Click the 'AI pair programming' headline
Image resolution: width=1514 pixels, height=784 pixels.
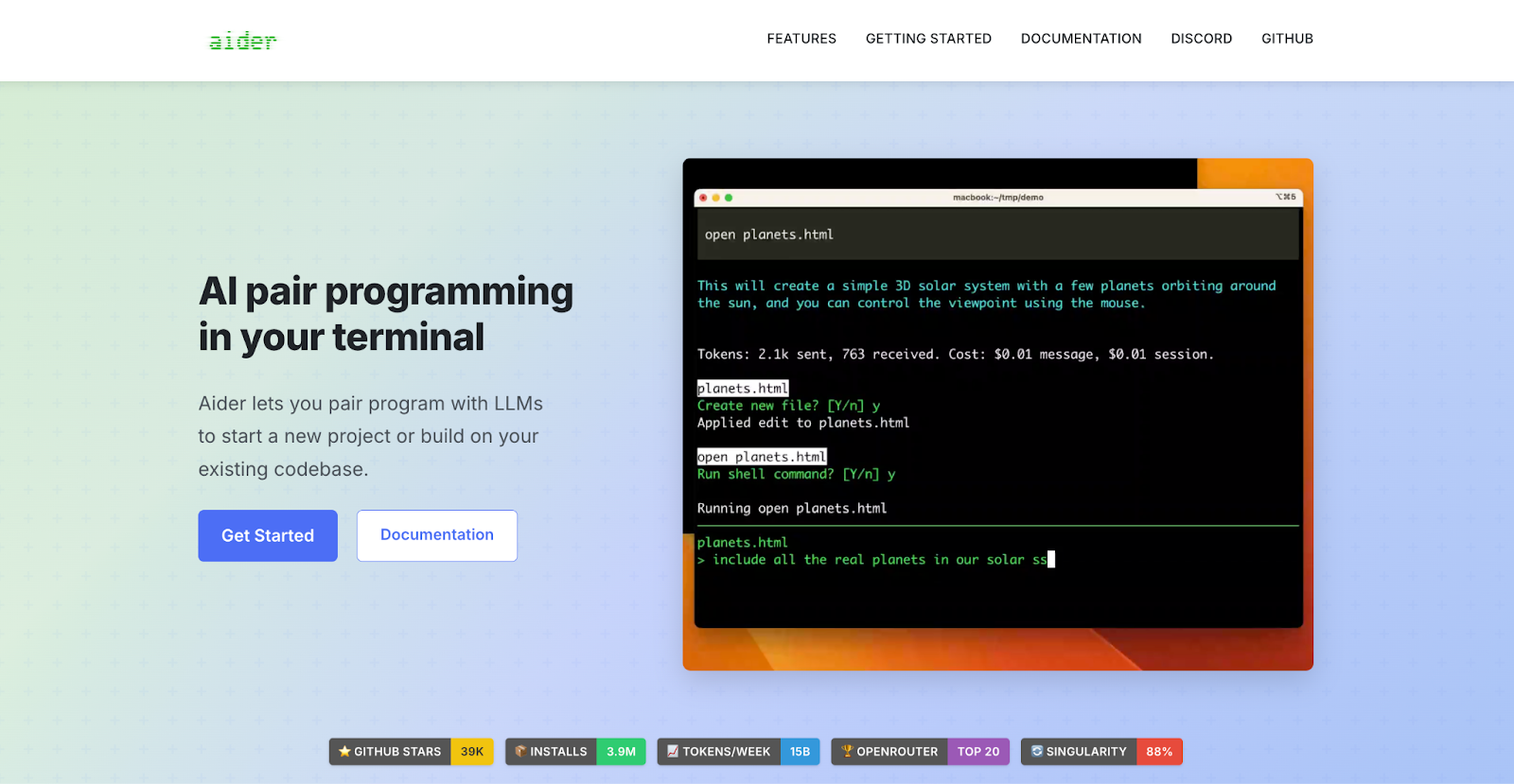pos(386,314)
